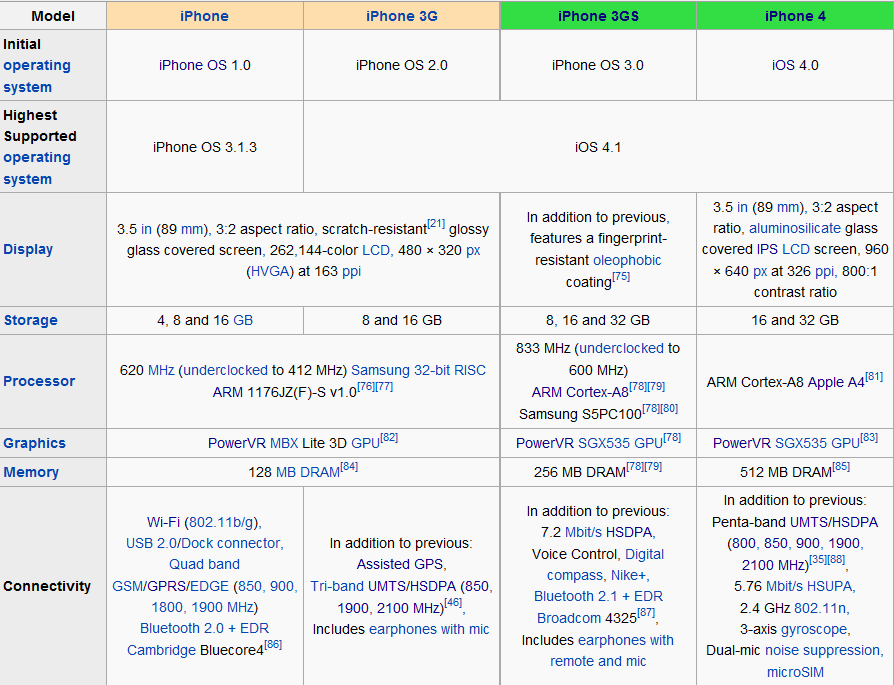Open the iPhone column header link
The height and width of the screenshot is (685, 894).
pos(204,16)
